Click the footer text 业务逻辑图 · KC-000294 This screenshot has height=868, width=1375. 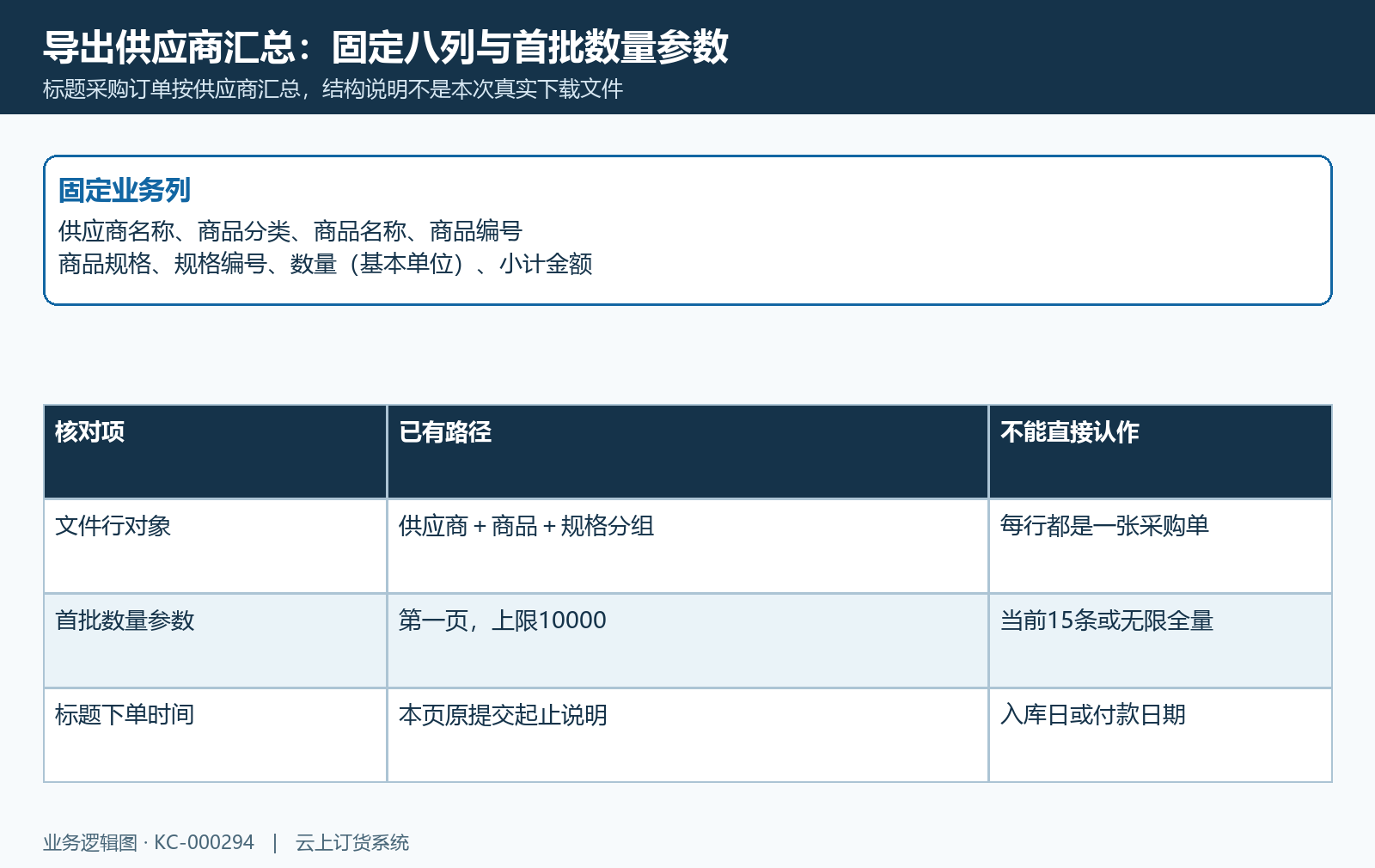click(x=149, y=842)
